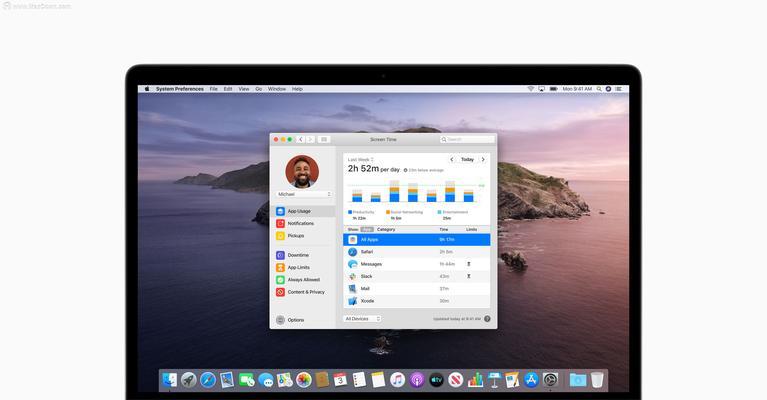Select Pickups in the sidebar
This screenshot has height=400, width=767.
[291, 236]
